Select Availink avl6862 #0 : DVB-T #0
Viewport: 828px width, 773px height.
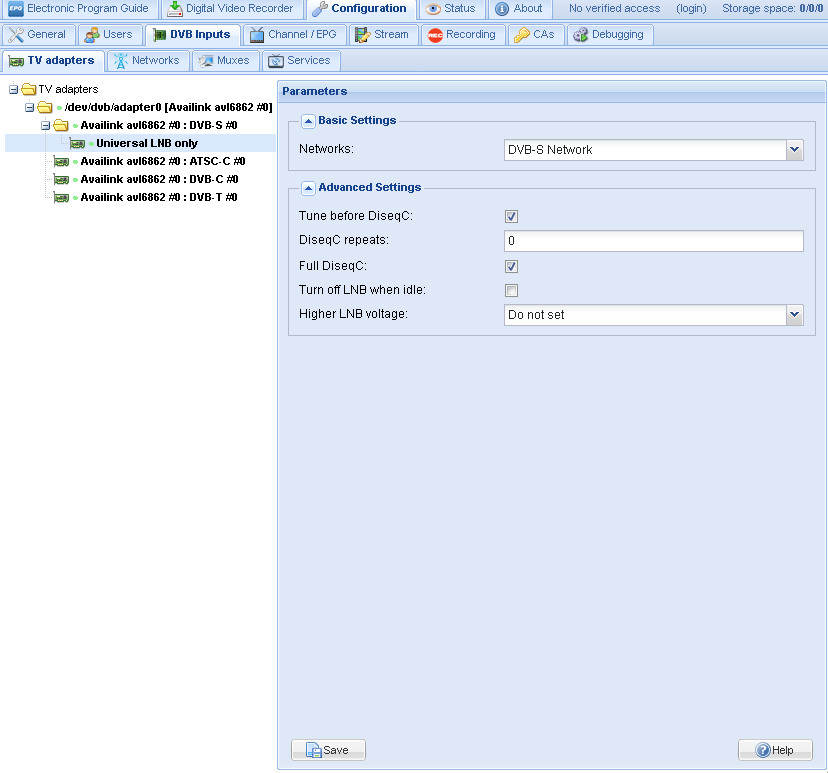158,197
